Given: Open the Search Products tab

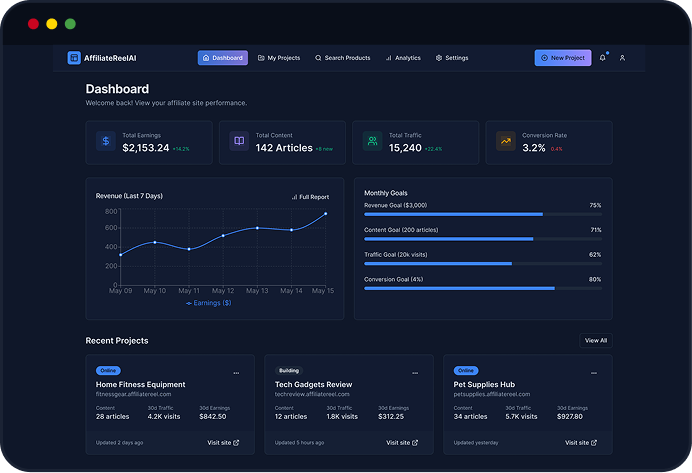Looking at the screenshot, I should (342, 58).
